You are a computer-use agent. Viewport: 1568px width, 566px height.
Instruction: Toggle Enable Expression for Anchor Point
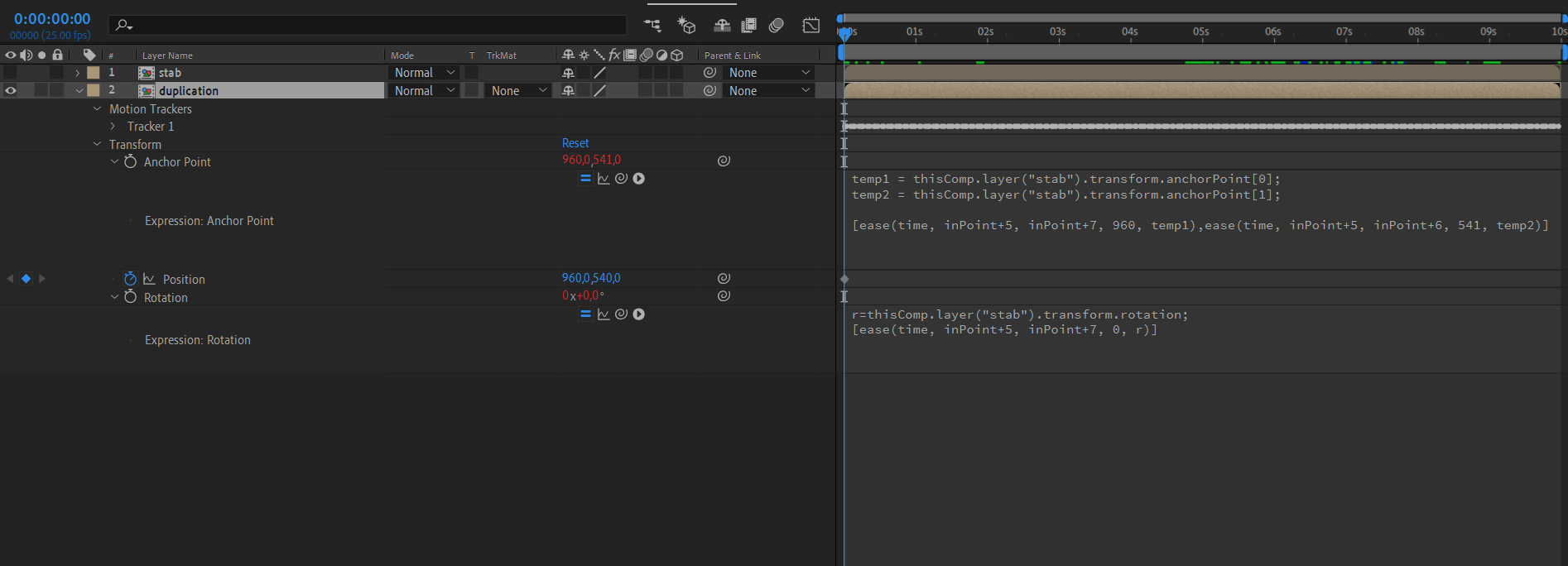(585, 179)
